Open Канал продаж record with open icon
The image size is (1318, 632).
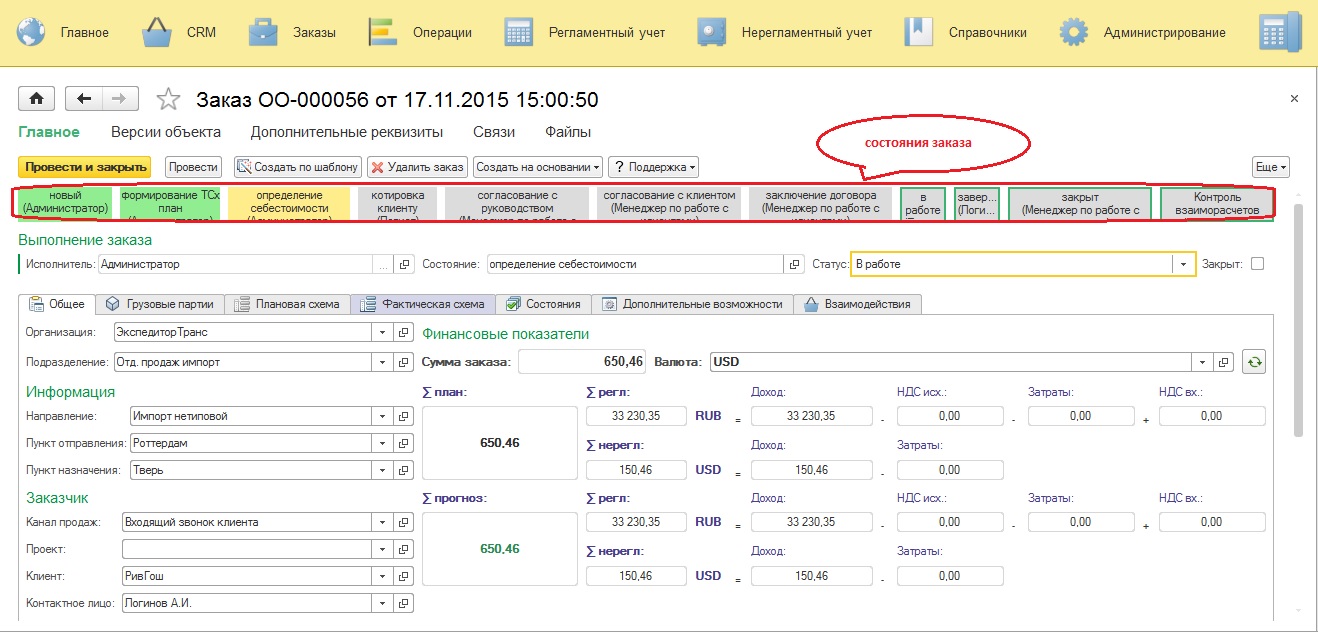point(405,522)
